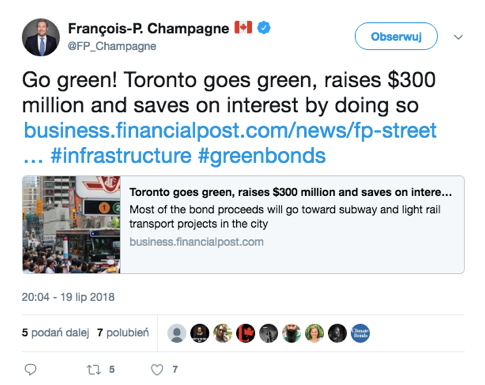The image size is (485, 385).
Task: Open François-P. Champagne's profile photo
Action: (41, 37)
